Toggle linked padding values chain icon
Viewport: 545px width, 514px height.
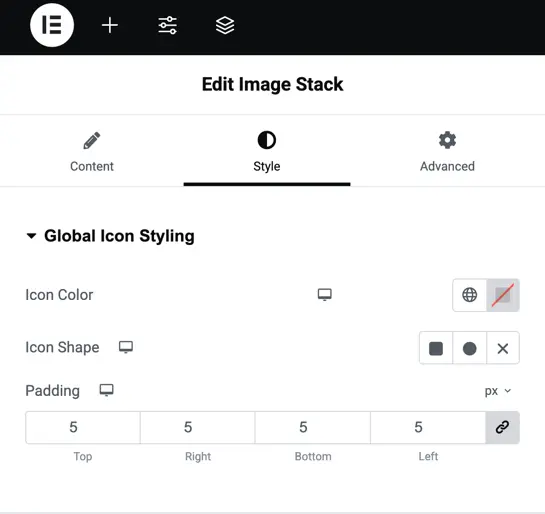[x=503, y=427]
